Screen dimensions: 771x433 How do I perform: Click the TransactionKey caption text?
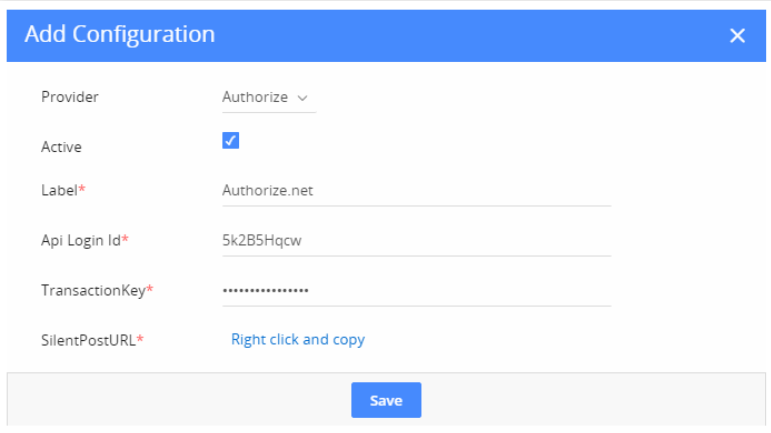(x=93, y=290)
